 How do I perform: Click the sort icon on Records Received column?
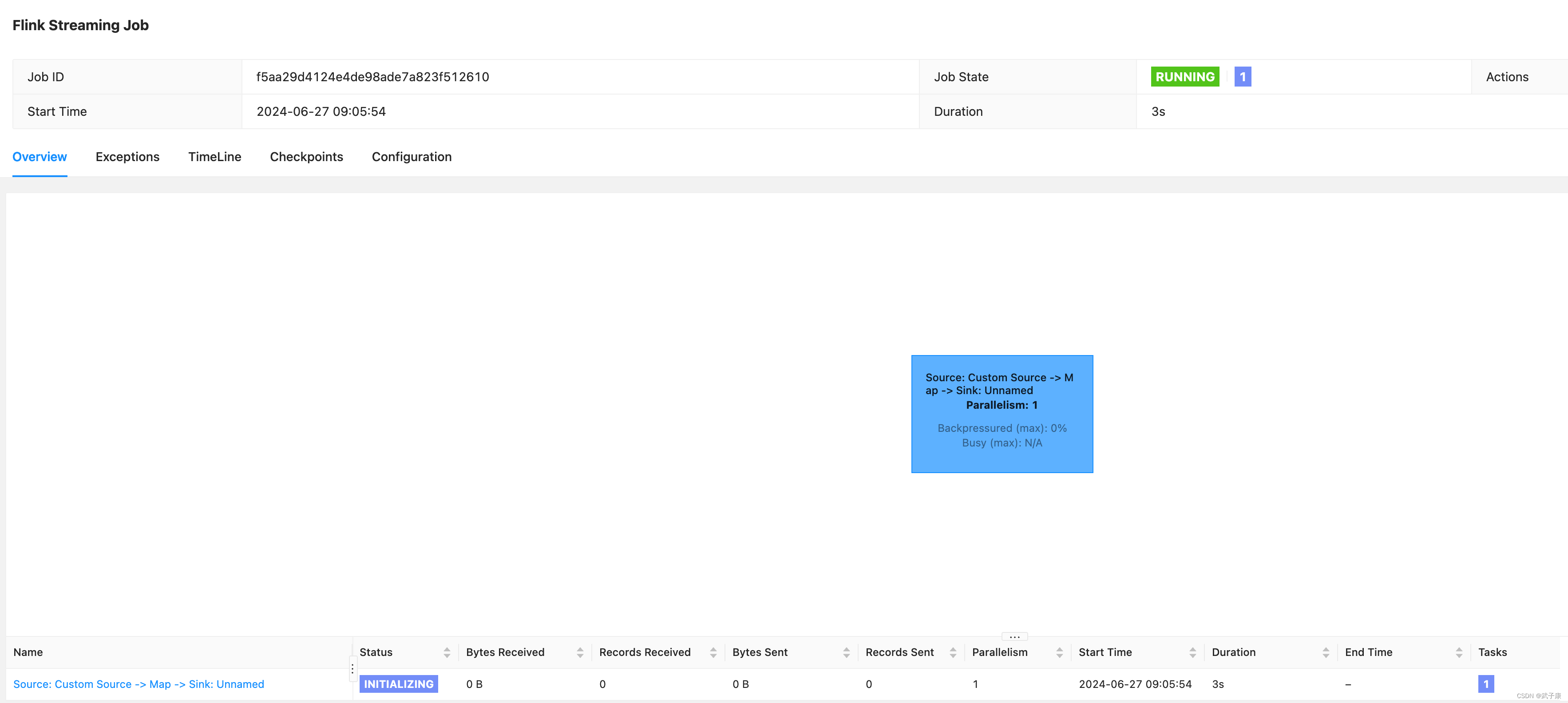[713, 652]
